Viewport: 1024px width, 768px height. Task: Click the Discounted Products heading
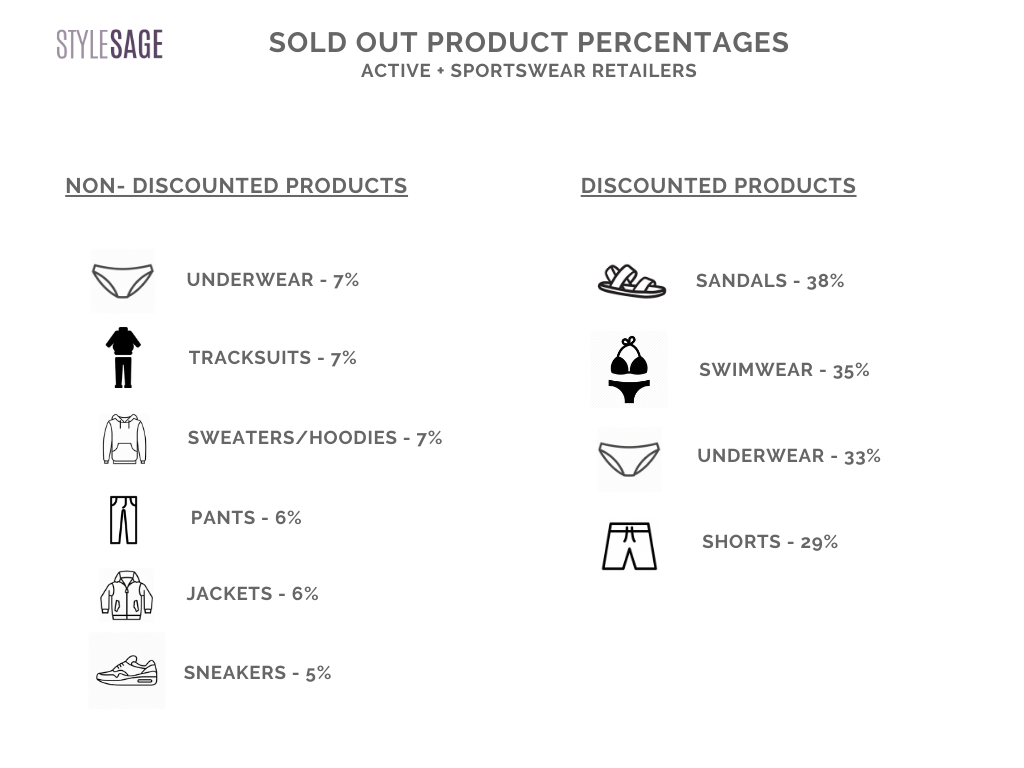point(718,186)
